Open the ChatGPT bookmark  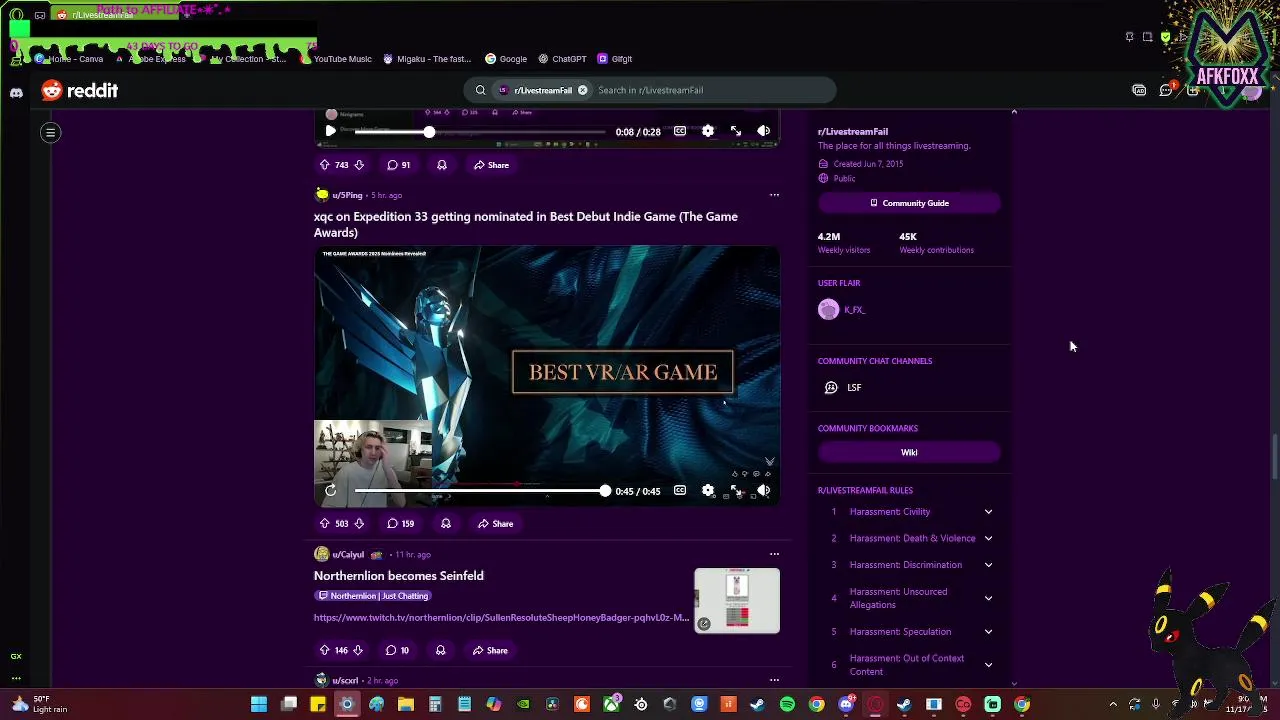(562, 59)
